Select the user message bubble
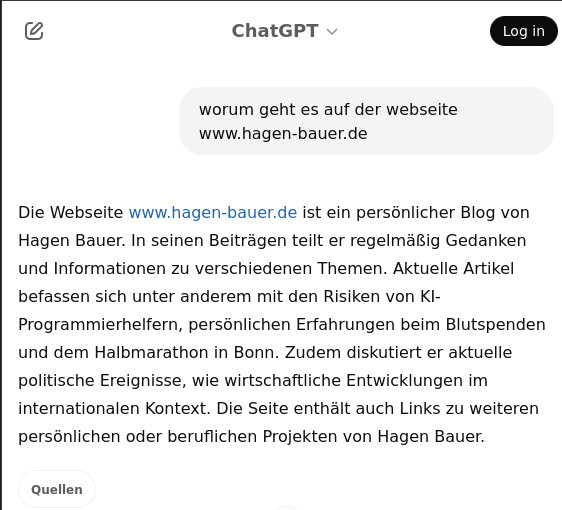Image resolution: width=562 pixels, height=510 pixels. [366, 121]
